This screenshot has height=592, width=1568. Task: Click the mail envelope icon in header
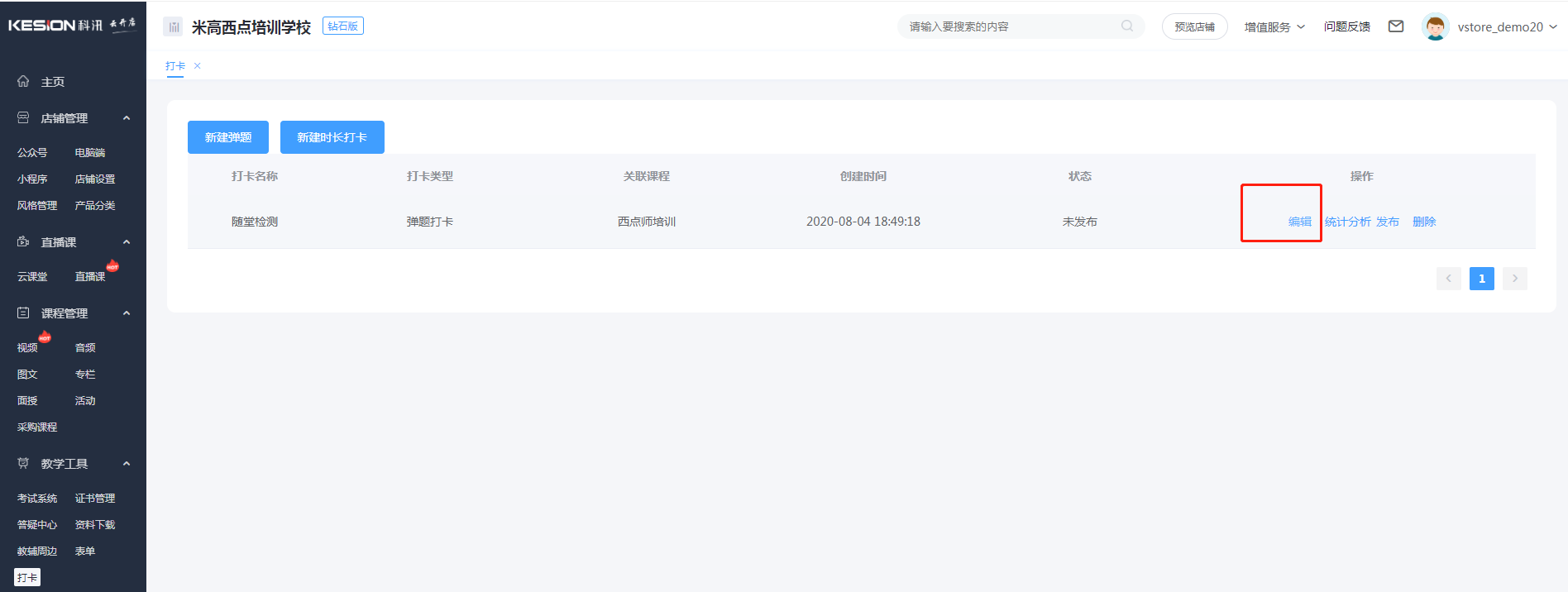pyautogui.click(x=1396, y=26)
